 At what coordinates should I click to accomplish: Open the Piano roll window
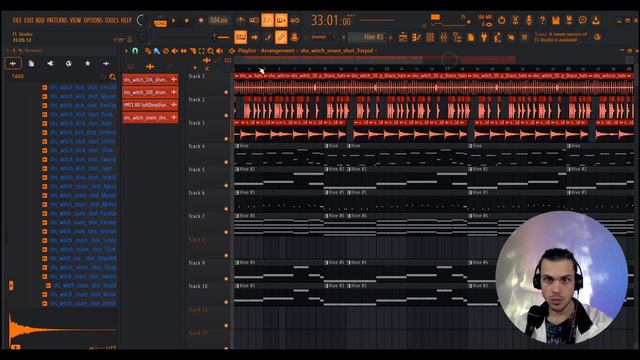(x=416, y=38)
